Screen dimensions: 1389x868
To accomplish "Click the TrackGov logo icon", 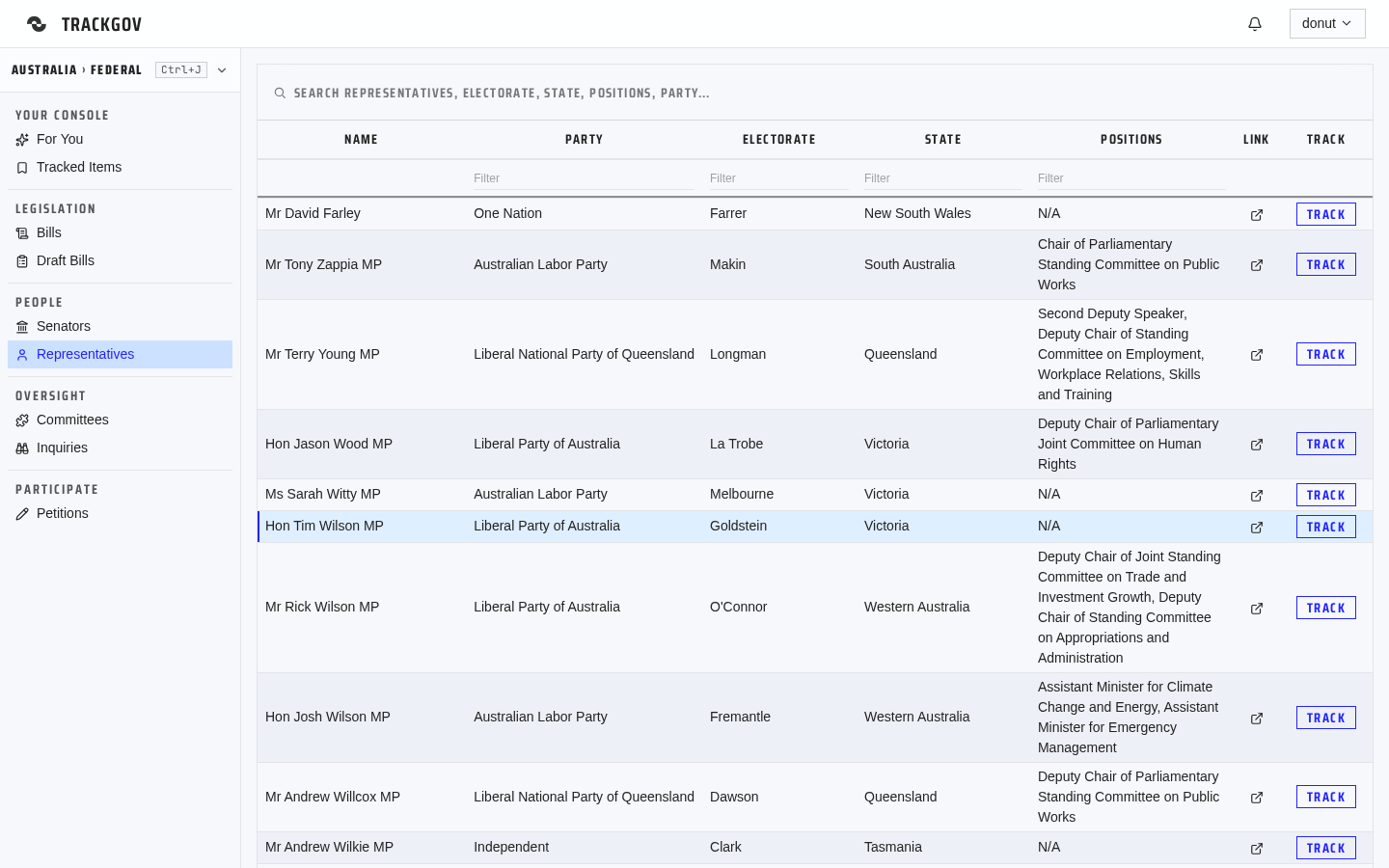I will (37, 24).
